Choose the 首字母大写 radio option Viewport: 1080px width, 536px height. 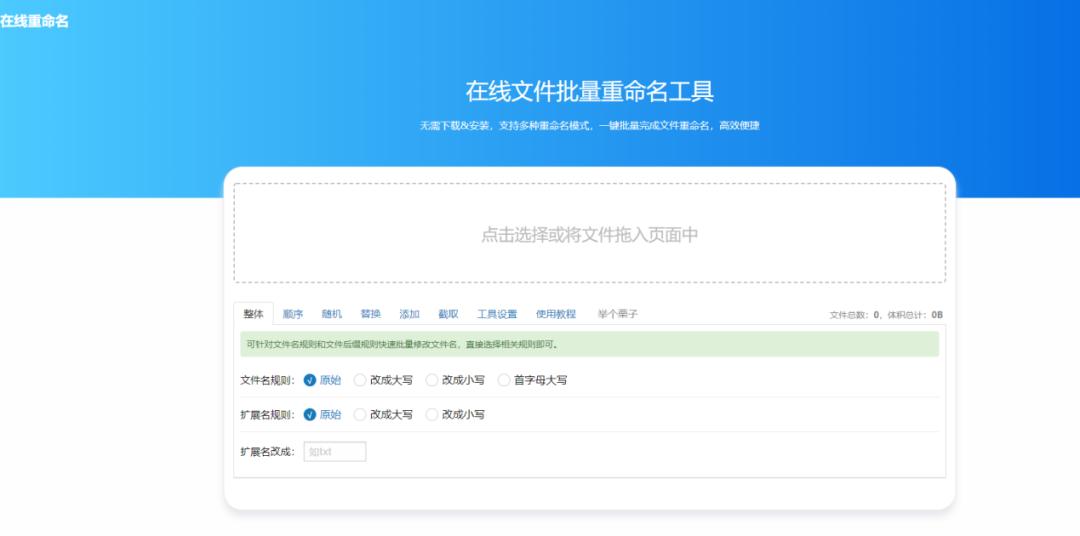click(x=532, y=380)
